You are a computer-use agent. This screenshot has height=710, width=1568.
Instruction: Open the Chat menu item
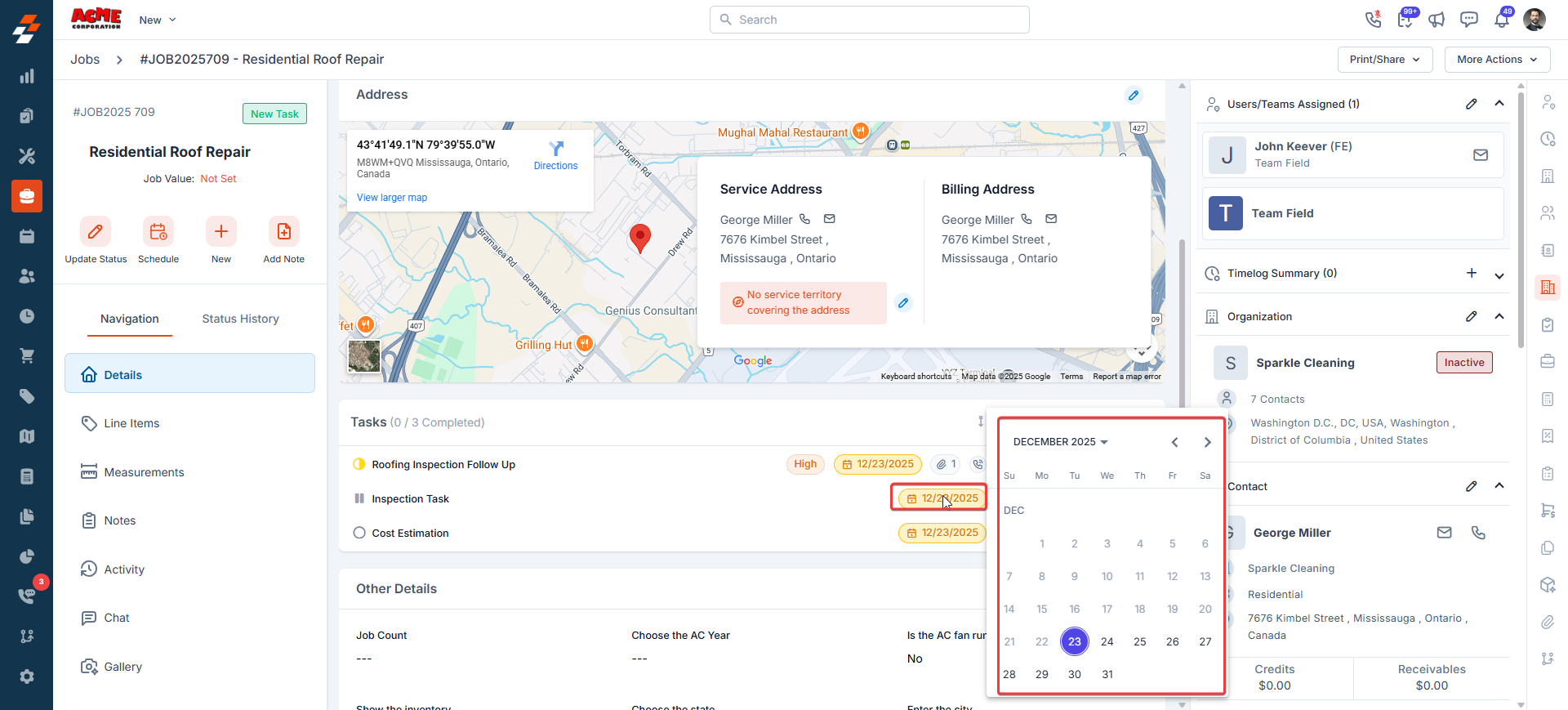189,618
